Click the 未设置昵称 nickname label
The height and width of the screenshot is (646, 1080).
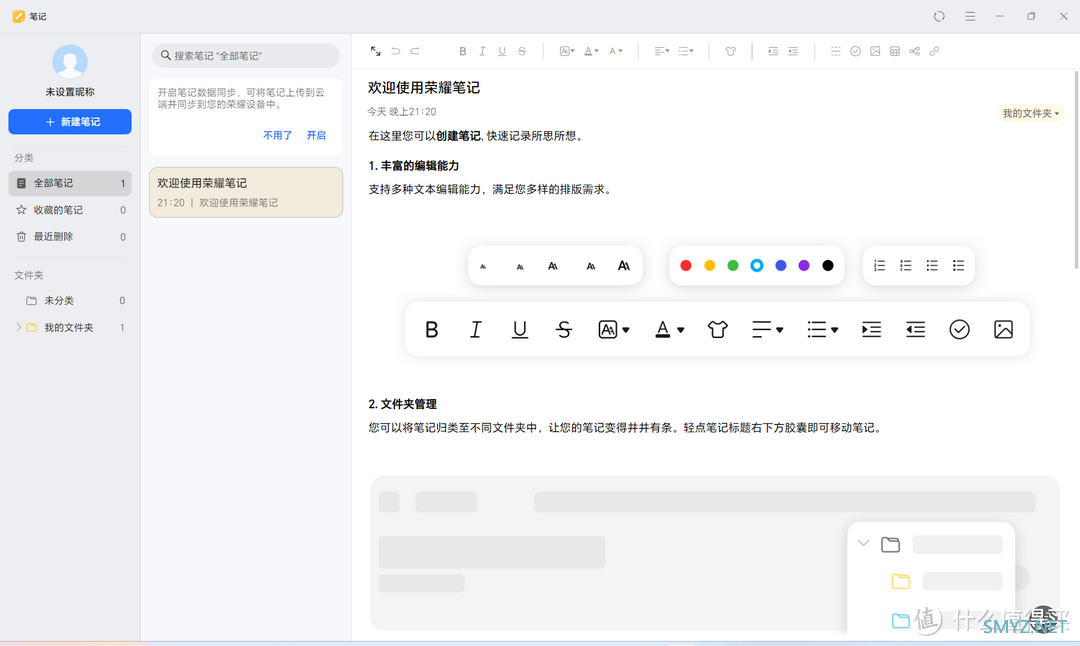(70, 92)
